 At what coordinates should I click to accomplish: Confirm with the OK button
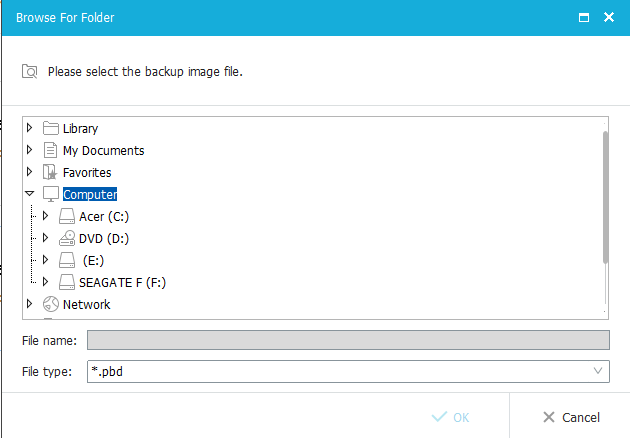[450, 417]
